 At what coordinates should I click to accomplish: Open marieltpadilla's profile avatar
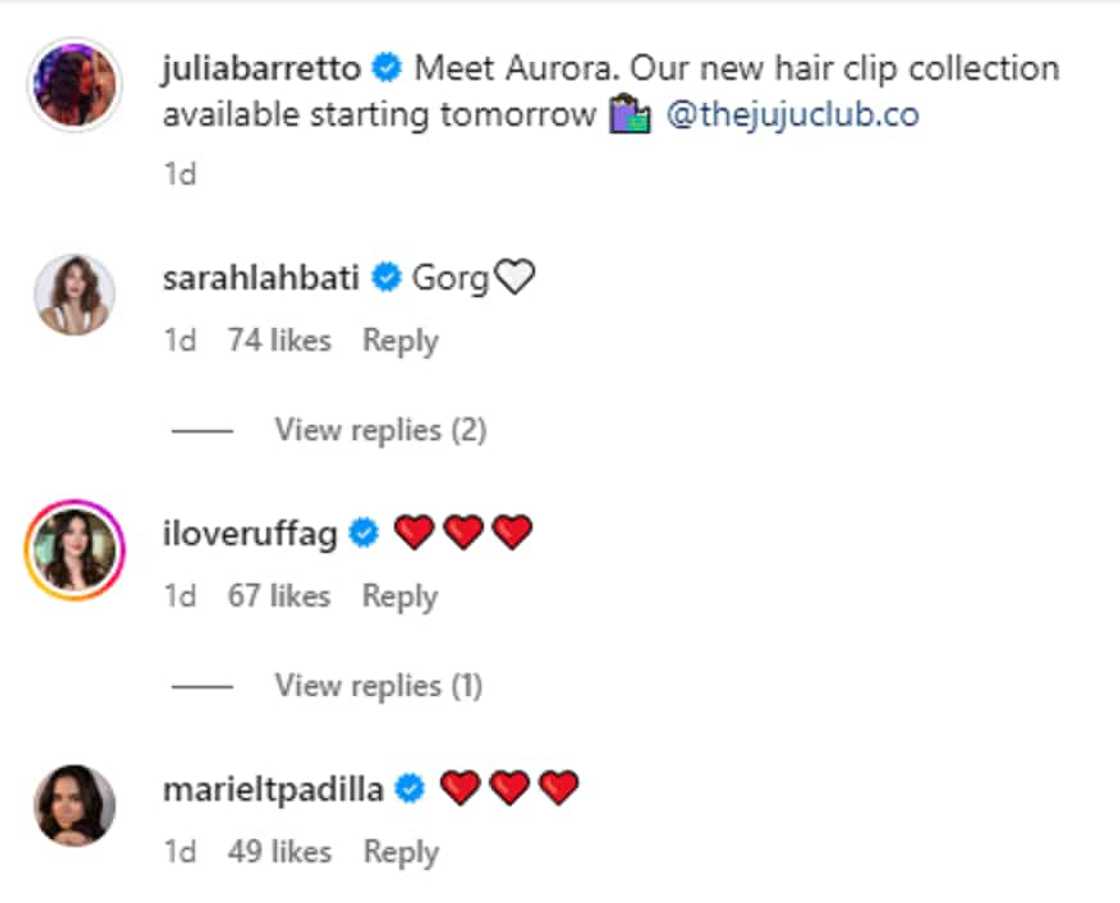pos(75,805)
